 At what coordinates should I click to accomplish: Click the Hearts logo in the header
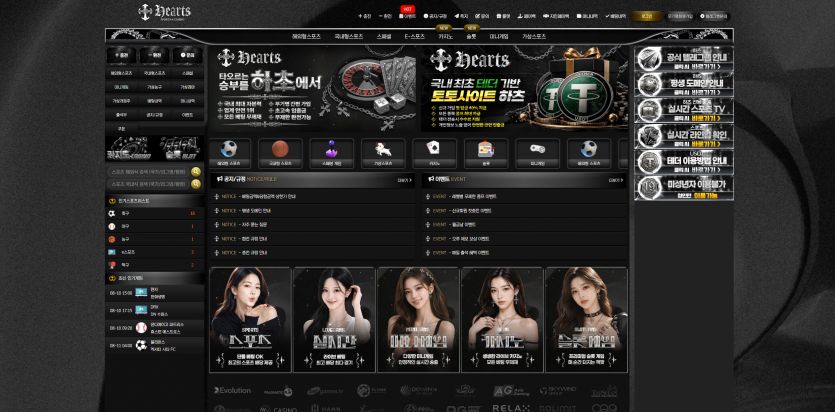pos(164,12)
